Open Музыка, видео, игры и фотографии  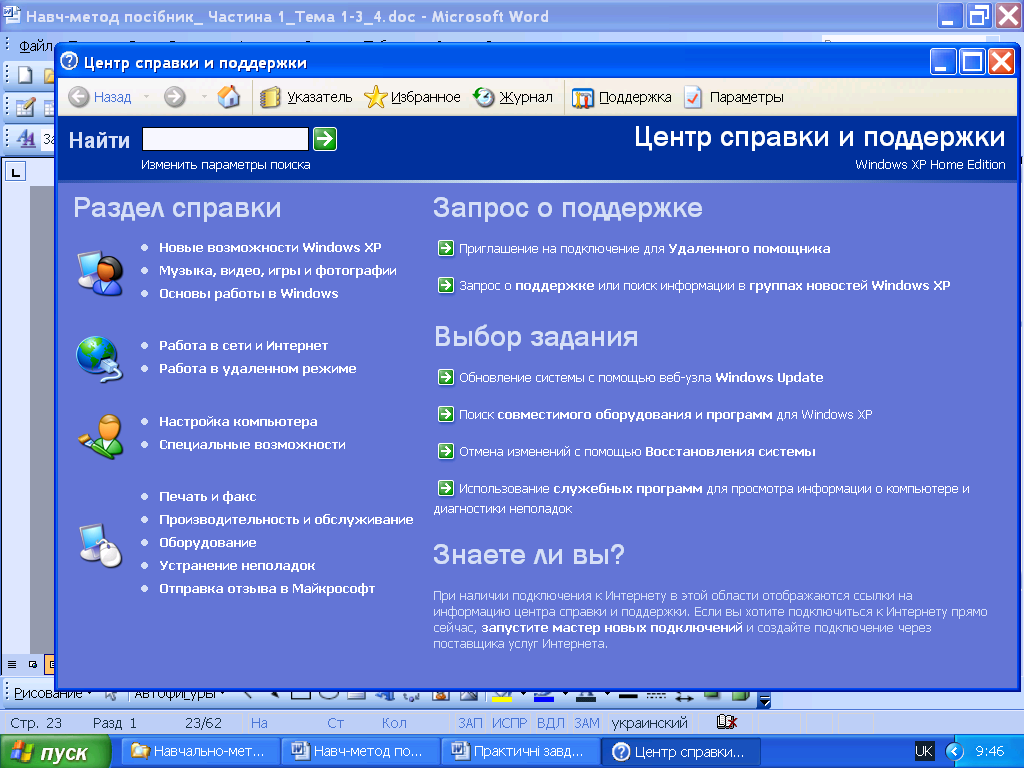(x=278, y=270)
